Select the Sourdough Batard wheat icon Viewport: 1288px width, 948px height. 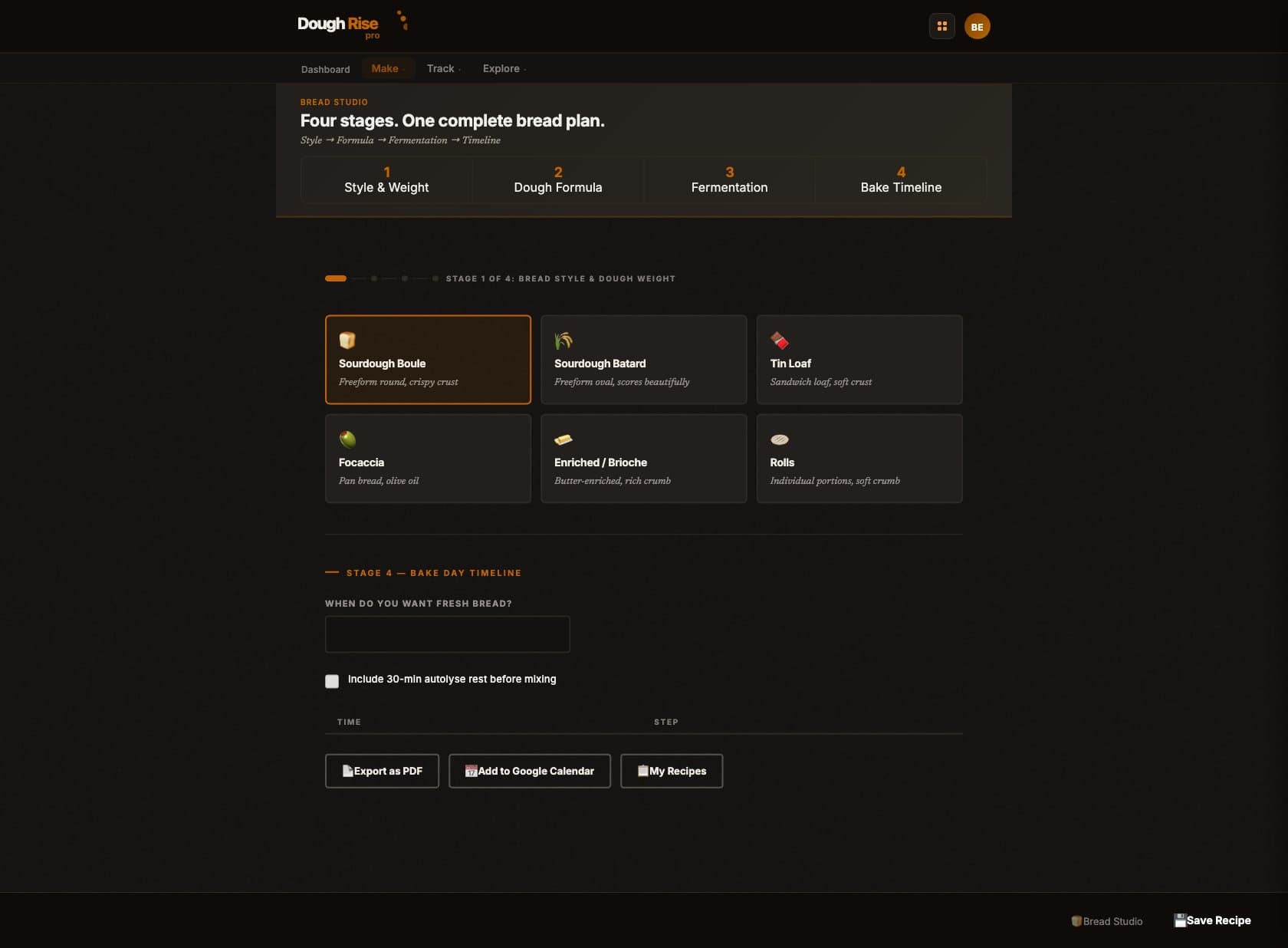(x=563, y=340)
